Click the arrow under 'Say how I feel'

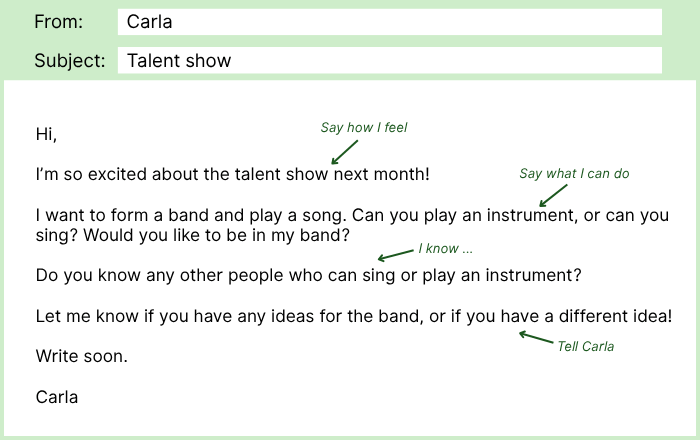click(344, 151)
